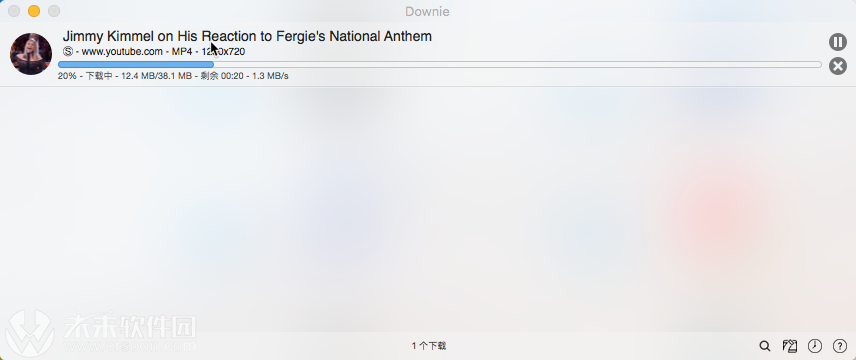Open help using the question mark icon
Screen dimensions: 856x360
coord(840,346)
